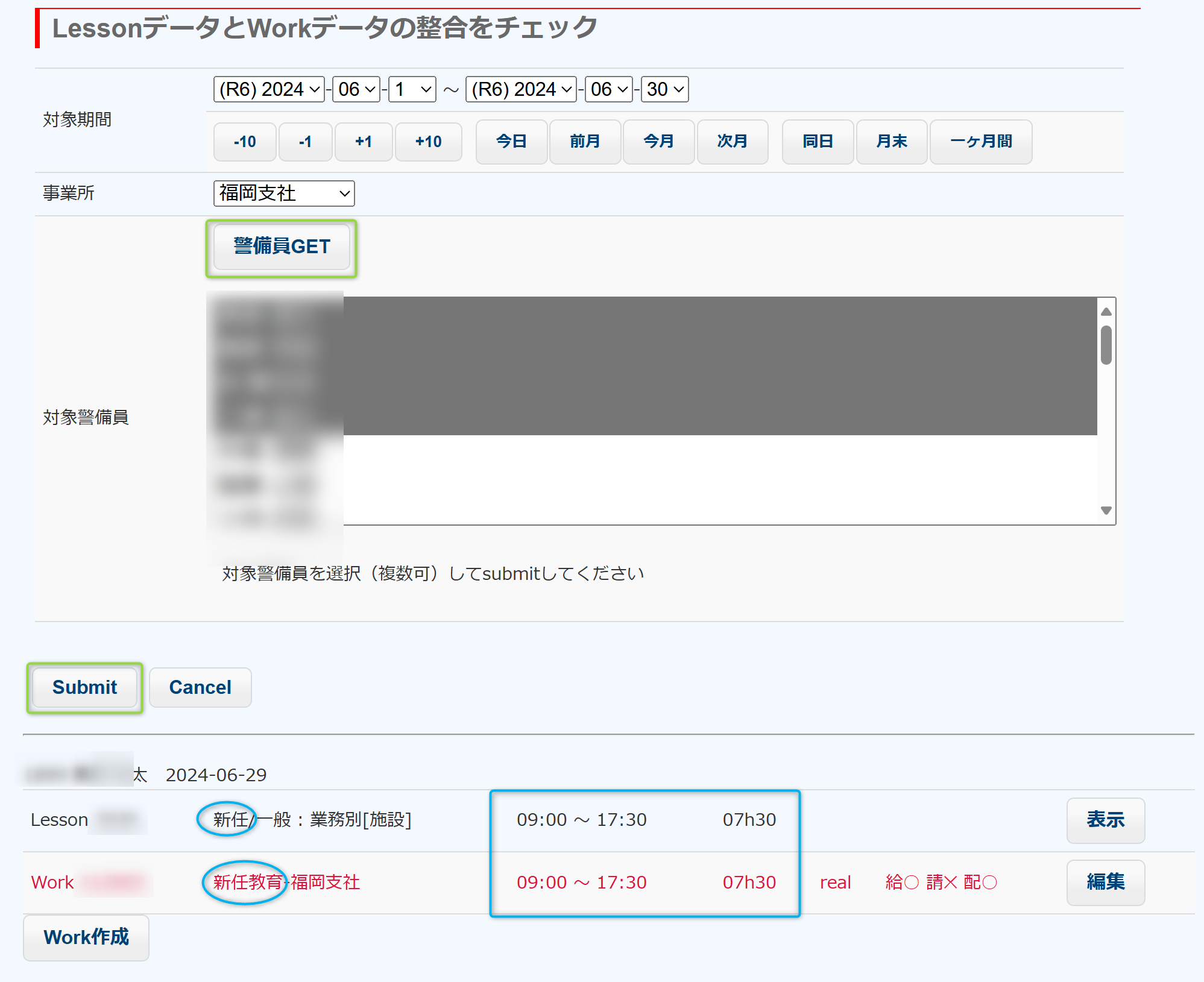
Task: Set period to 今日
Action: point(511,142)
